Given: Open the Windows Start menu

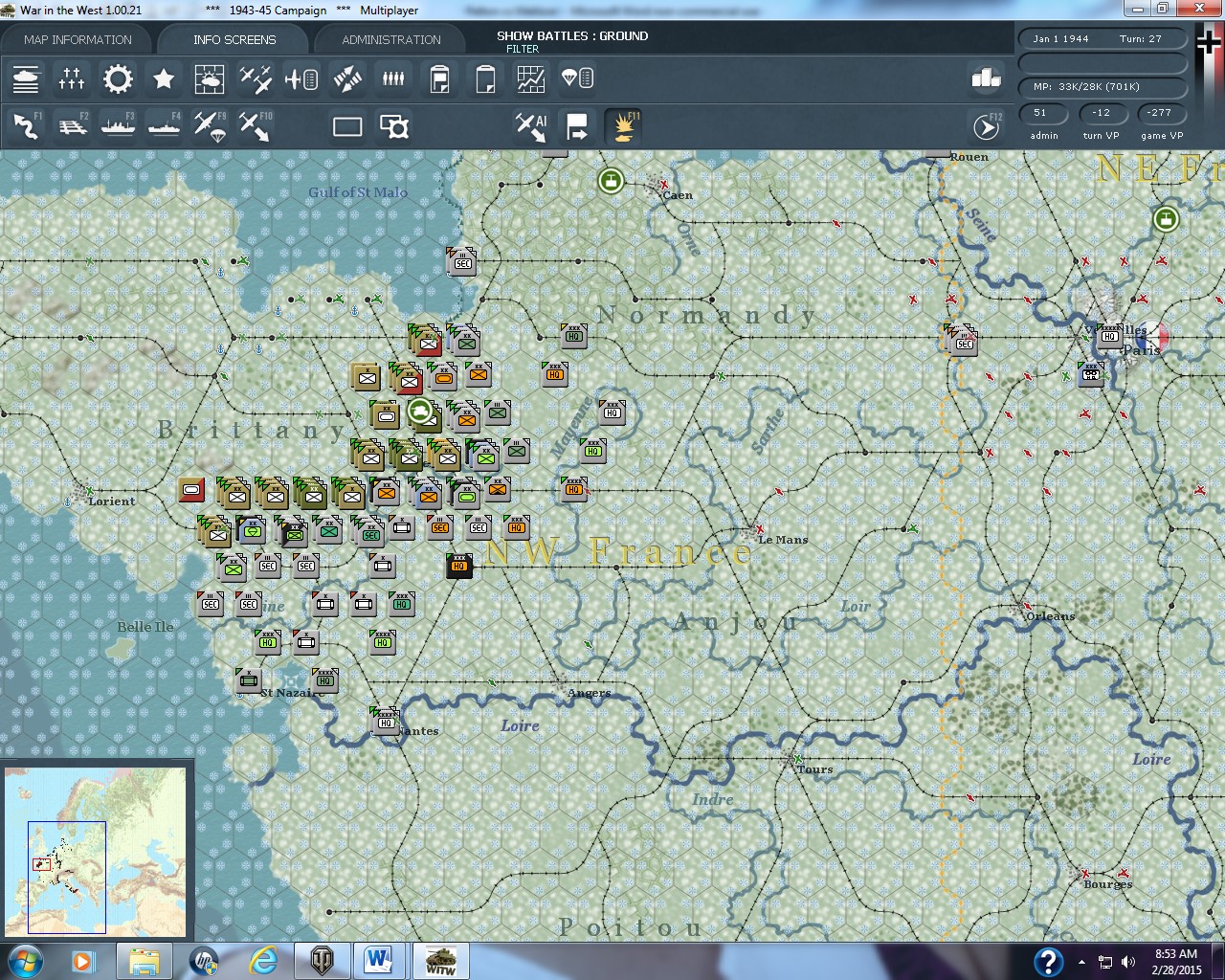Looking at the screenshot, I should pos(24,961).
